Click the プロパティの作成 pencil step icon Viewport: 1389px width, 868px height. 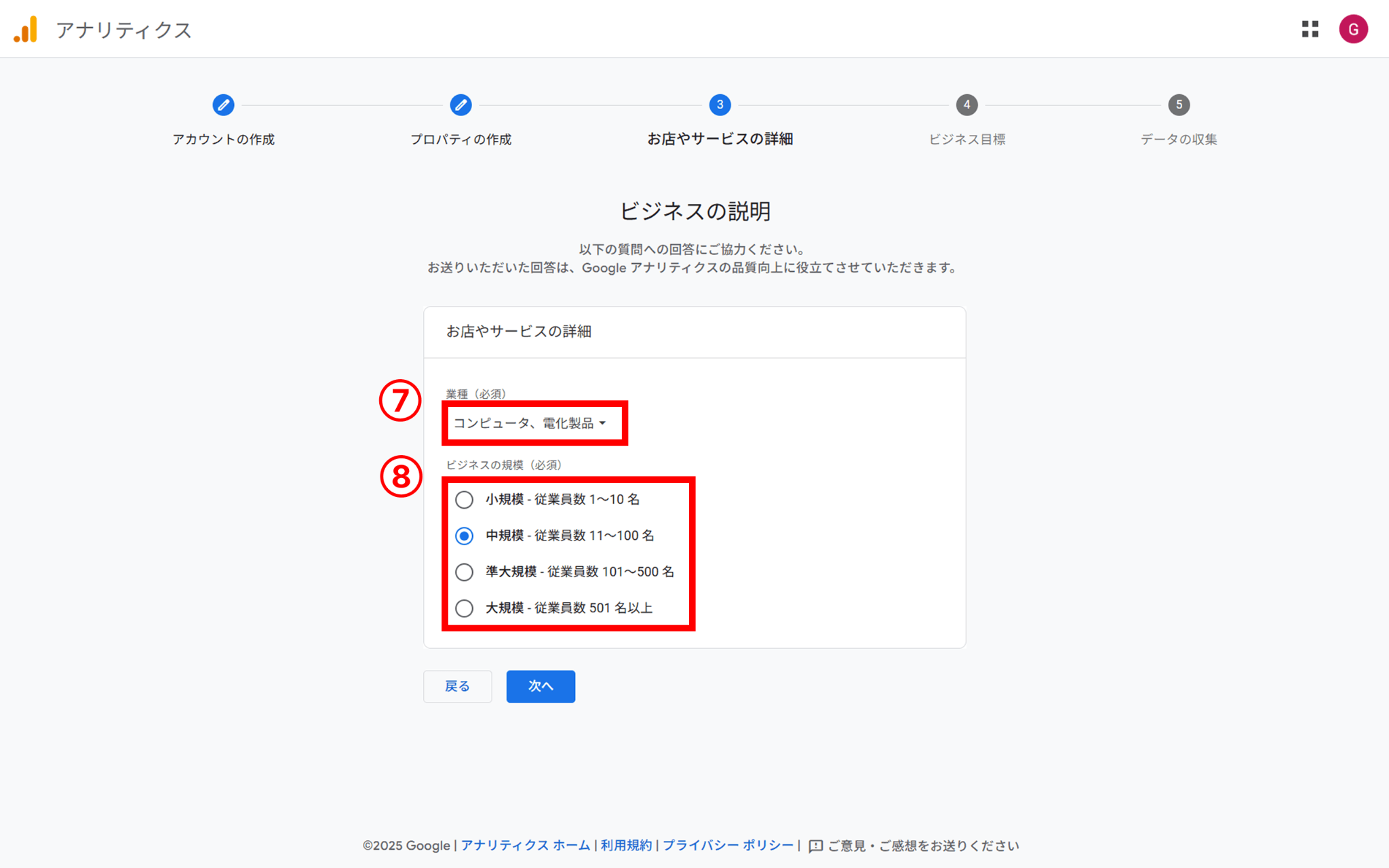click(x=461, y=105)
